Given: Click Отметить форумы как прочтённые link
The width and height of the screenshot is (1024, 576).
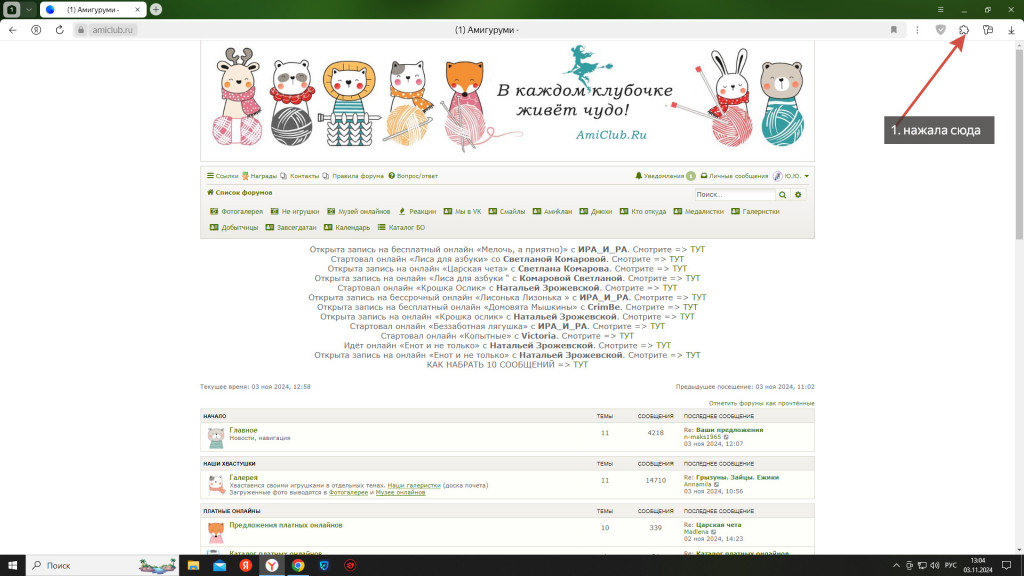Looking at the screenshot, I should pos(761,403).
